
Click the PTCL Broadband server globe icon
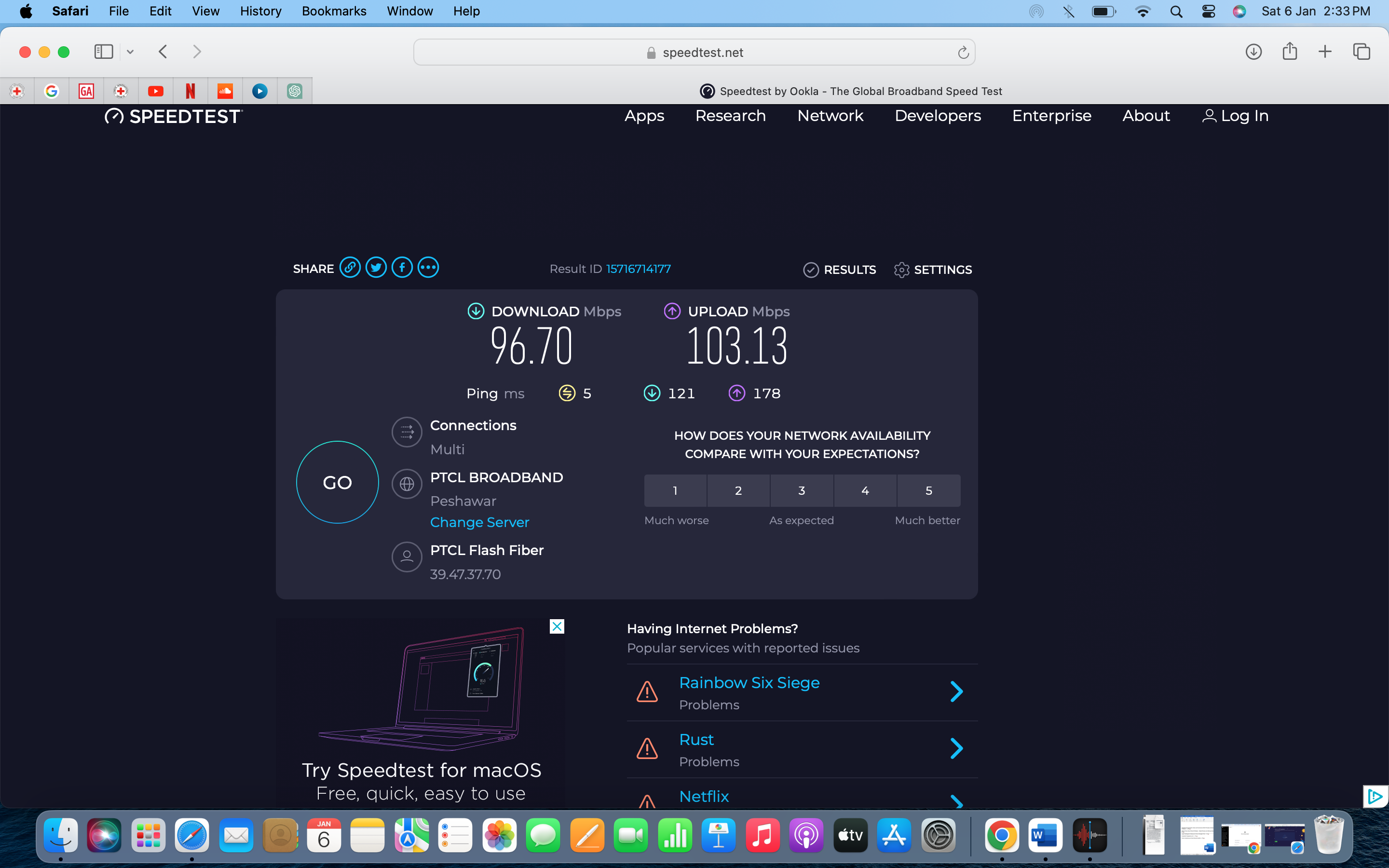pyautogui.click(x=407, y=484)
